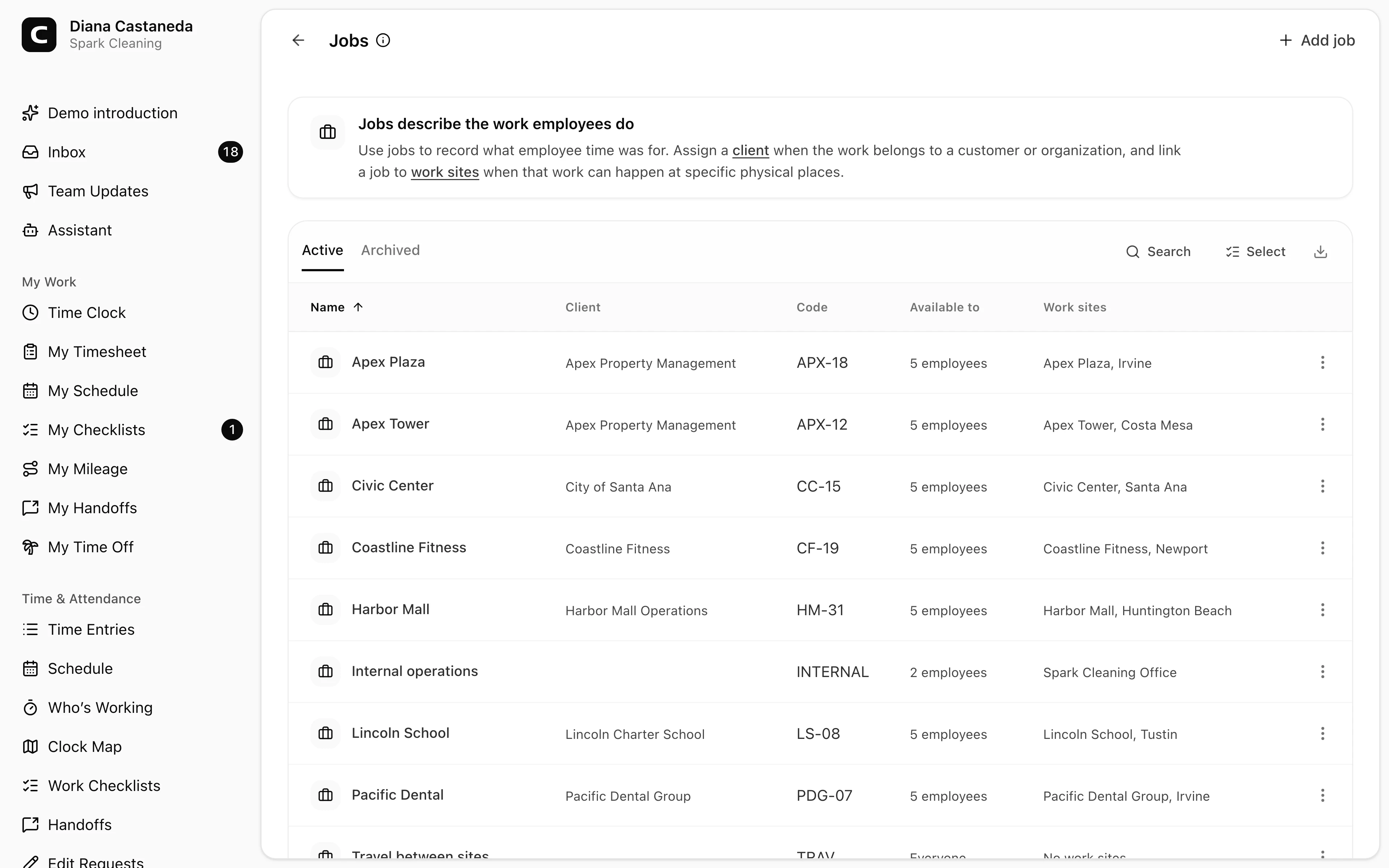Open Time Clock from sidebar
The width and height of the screenshot is (1389, 868).
(132, 313)
